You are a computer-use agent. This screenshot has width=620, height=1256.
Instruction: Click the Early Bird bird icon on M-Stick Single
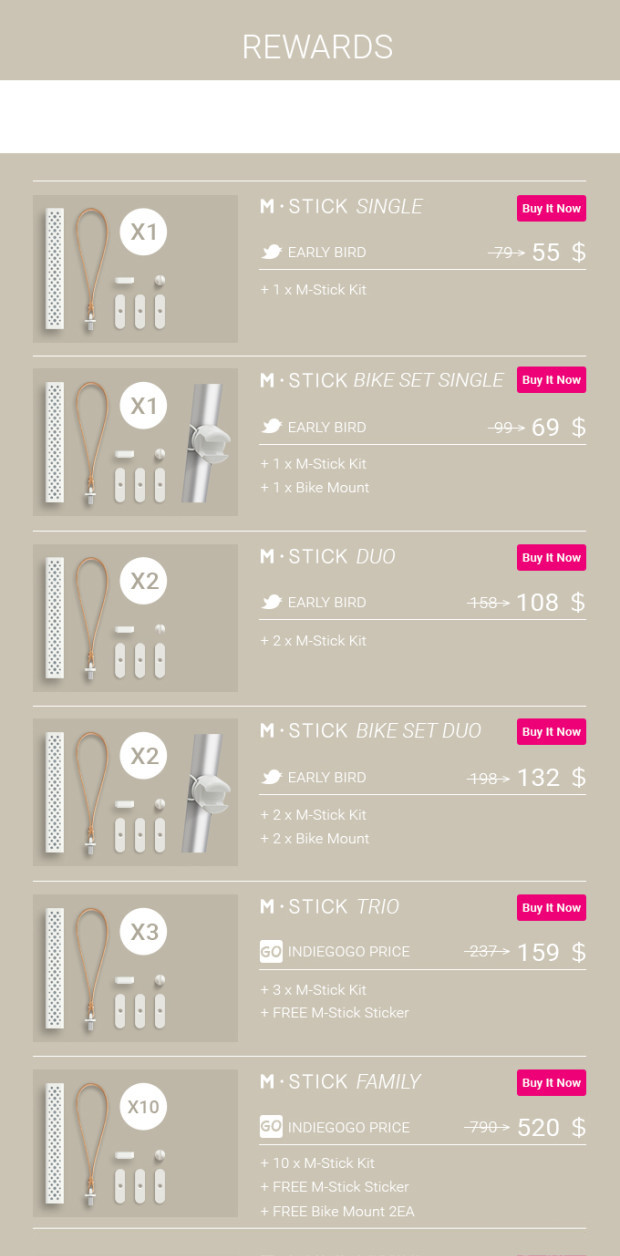(271, 252)
